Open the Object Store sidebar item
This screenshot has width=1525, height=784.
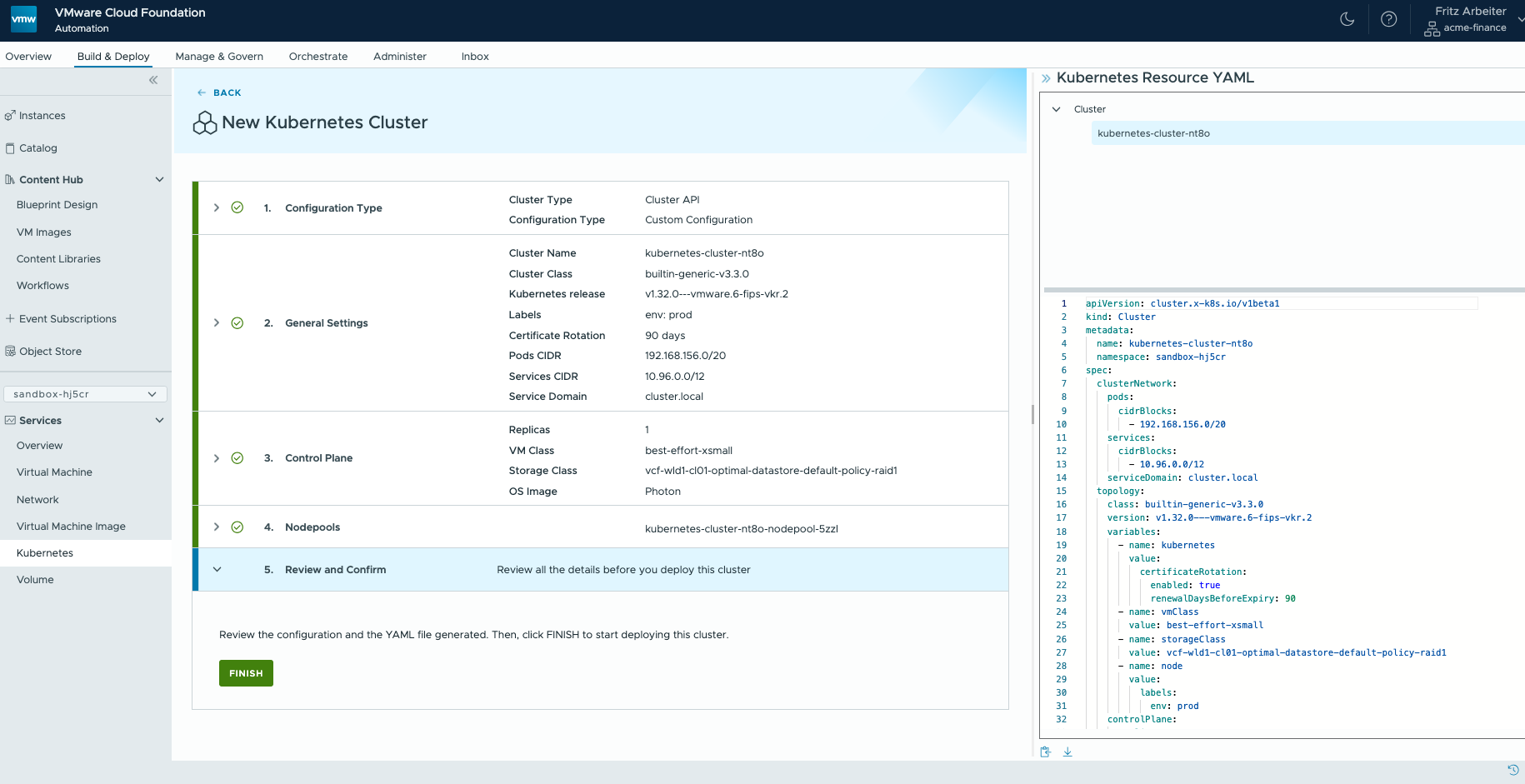coord(50,352)
